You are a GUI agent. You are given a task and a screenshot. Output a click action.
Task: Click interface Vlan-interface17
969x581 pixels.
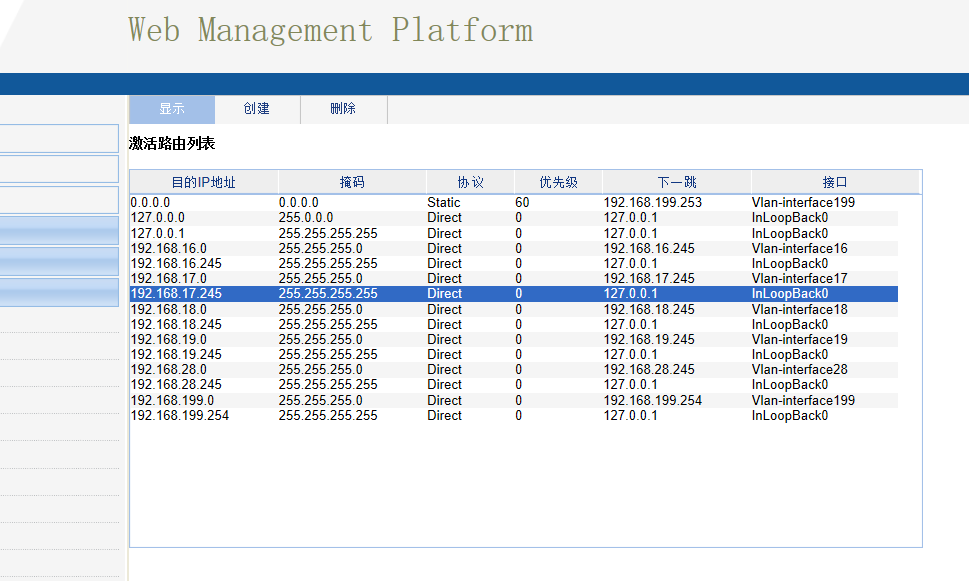800,279
